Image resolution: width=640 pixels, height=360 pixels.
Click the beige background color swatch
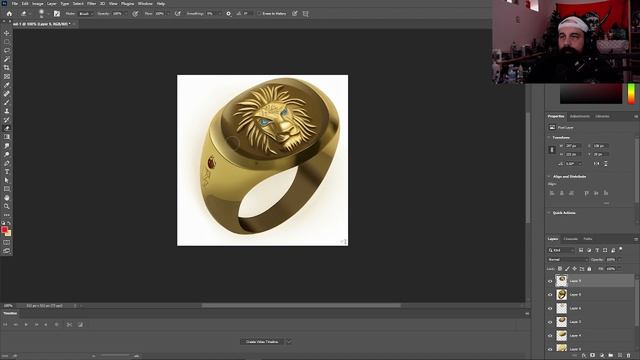click(8, 233)
